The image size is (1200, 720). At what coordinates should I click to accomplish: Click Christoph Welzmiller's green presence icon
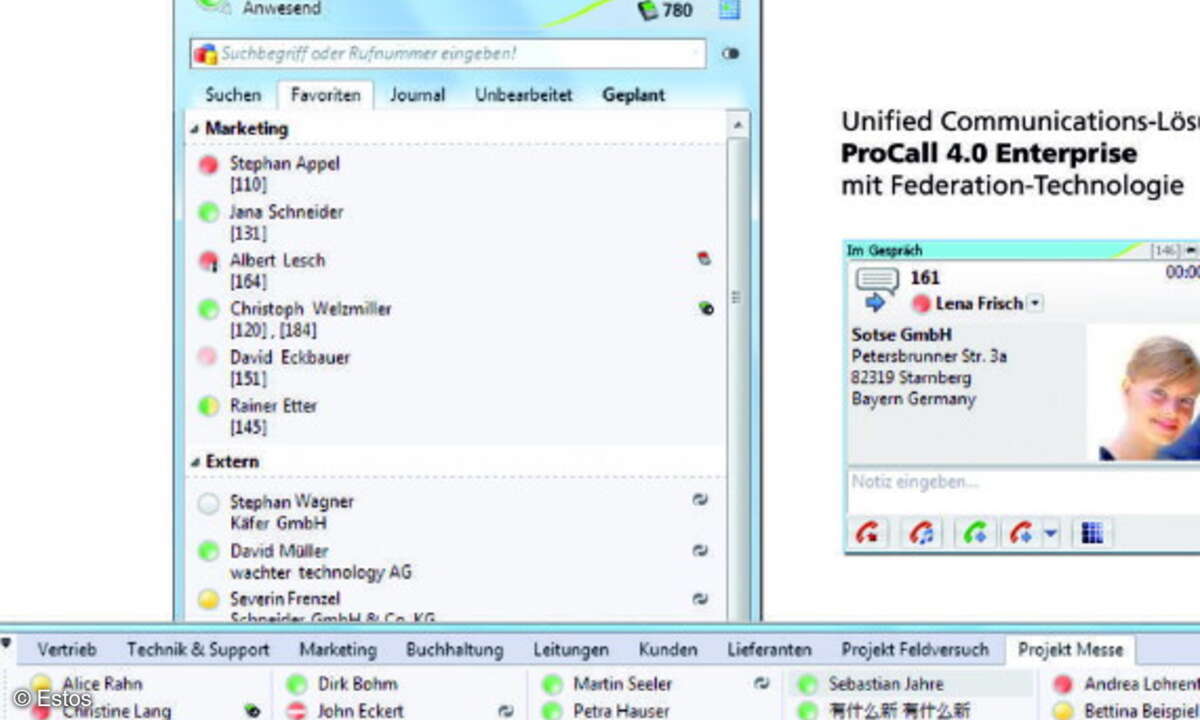[208, 310]
